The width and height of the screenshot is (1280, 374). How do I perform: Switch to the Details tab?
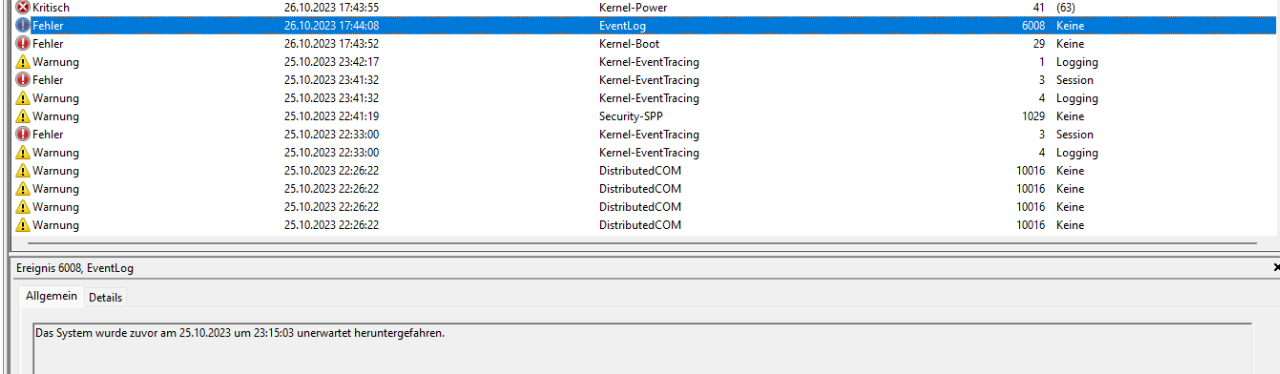point(105,297)
